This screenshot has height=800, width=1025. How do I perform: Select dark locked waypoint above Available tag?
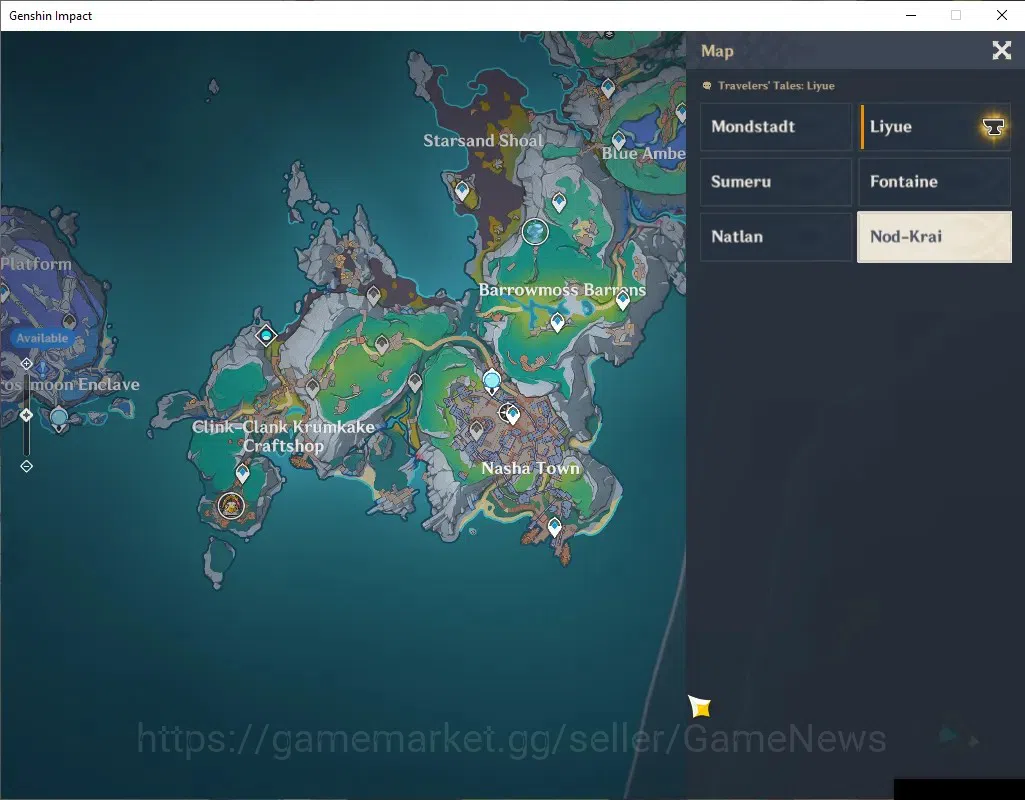click(69, 322)
